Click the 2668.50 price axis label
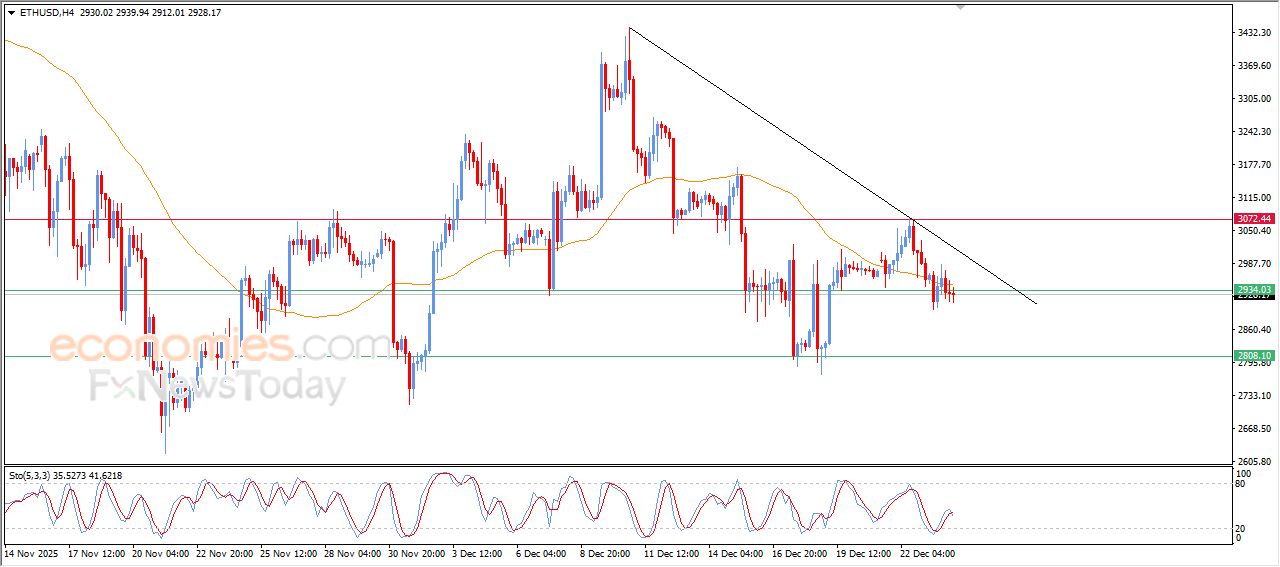 [1253, 429]
